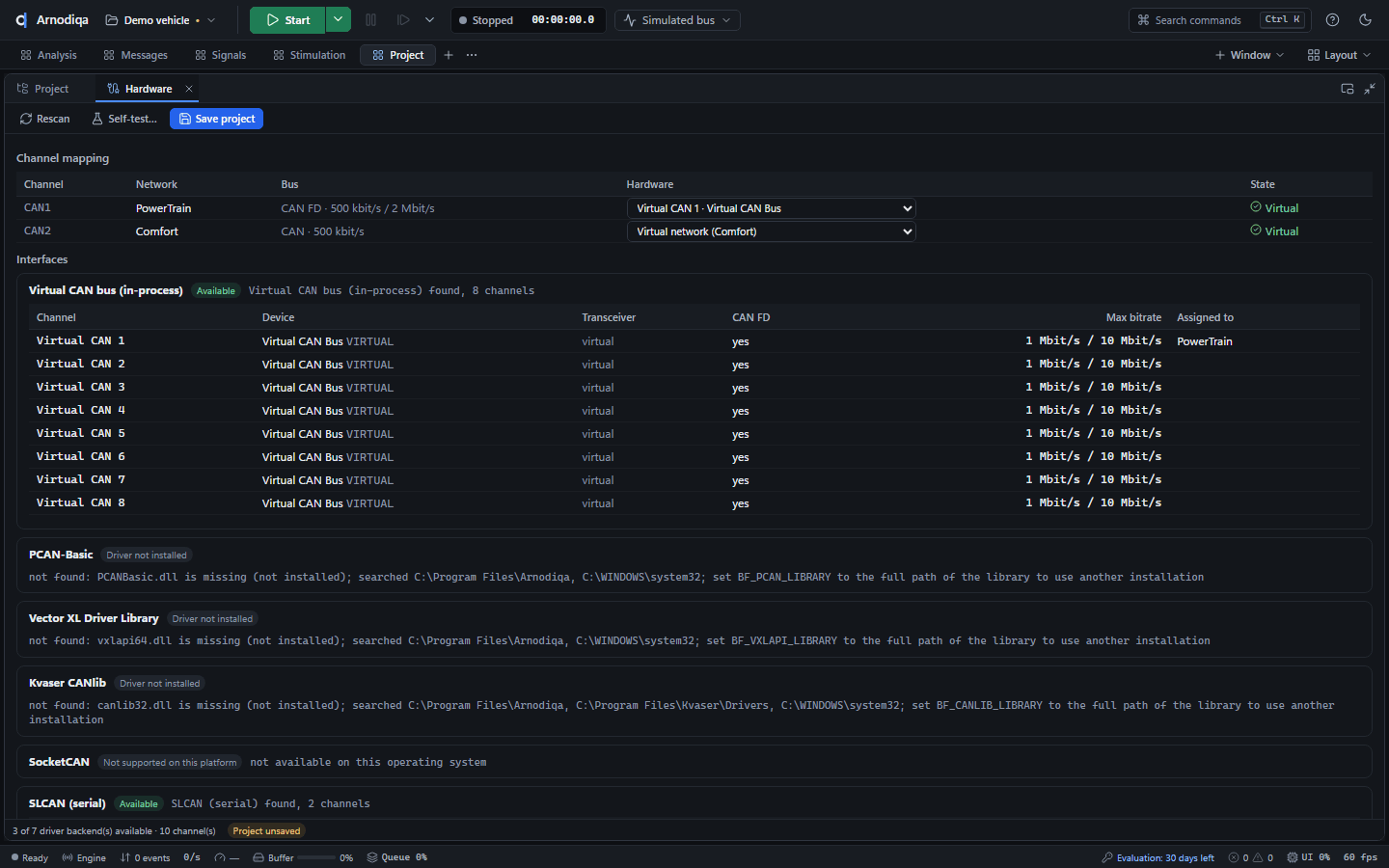Open the Demo vehicle project dropdown

(x=160, y=20)
